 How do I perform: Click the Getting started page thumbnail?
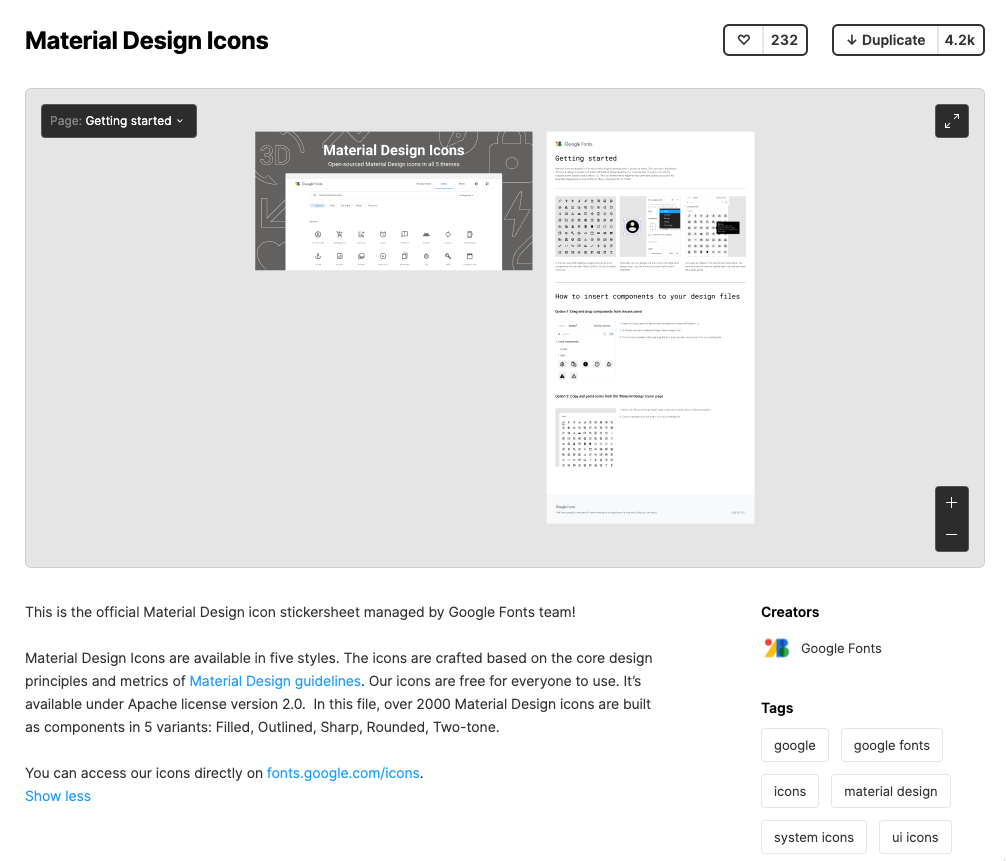point(650,325)
